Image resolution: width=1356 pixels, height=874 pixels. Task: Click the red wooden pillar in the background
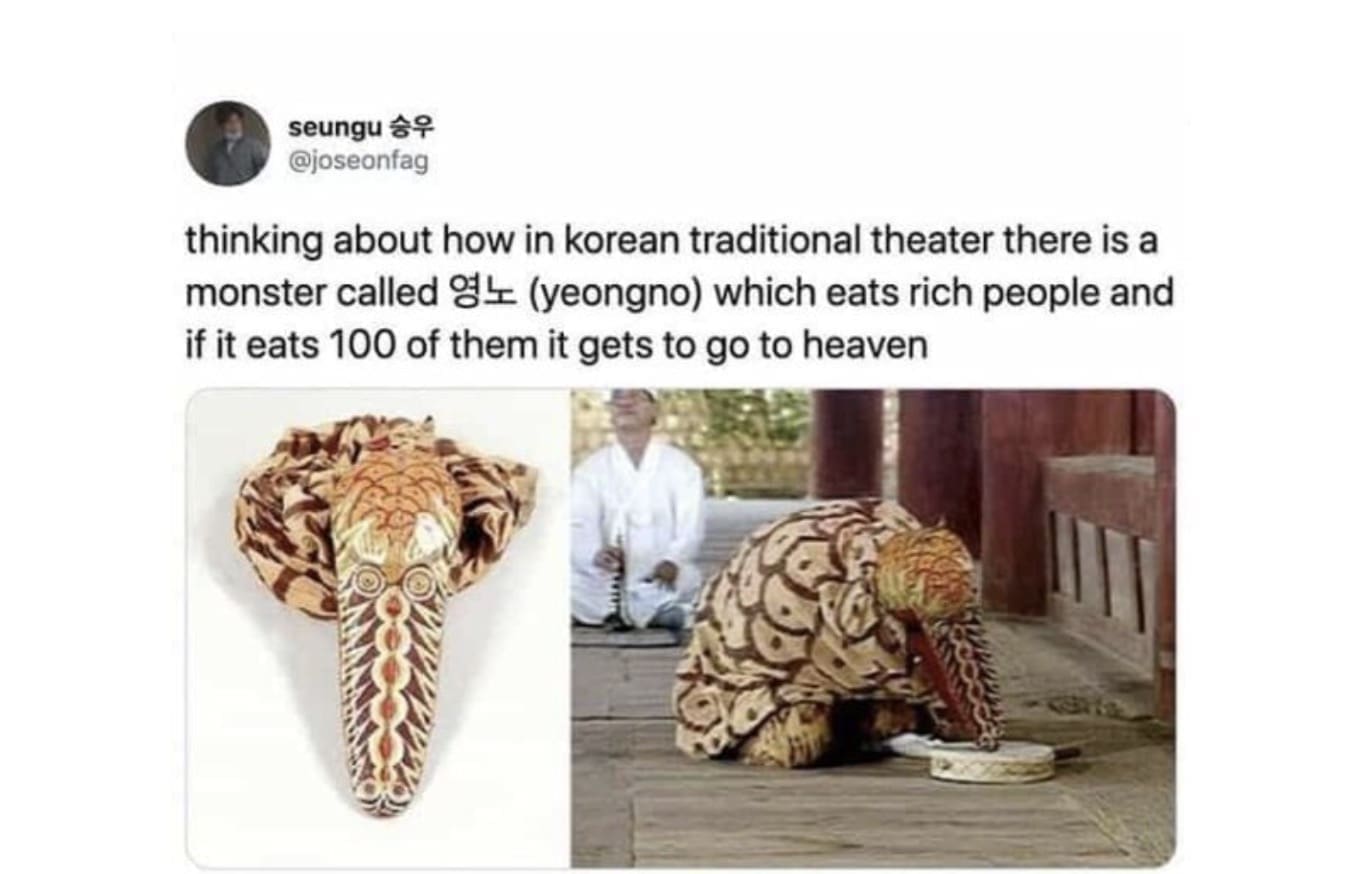(848, 444)
